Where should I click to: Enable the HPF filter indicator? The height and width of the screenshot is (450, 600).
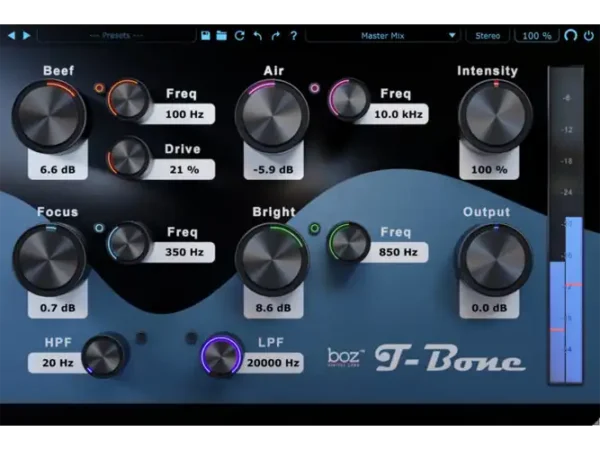click(142, 338)
